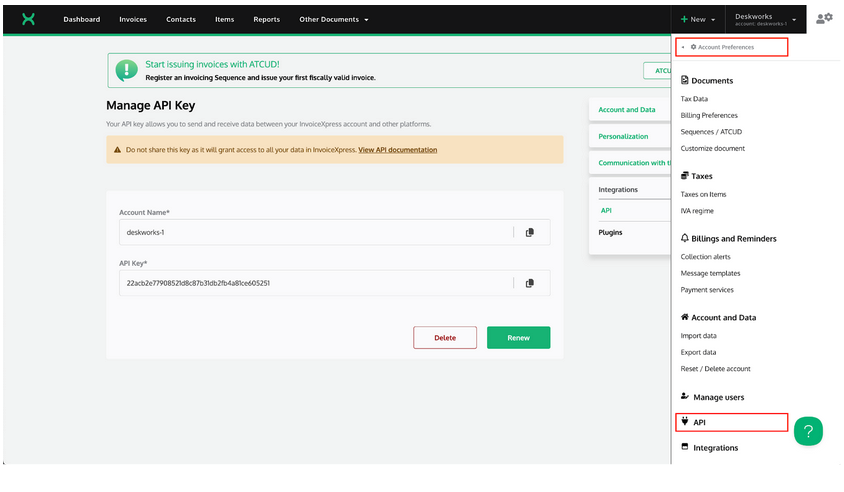
Task: Open Message templates
Action: pyautogui.click(x=710, y=273)
